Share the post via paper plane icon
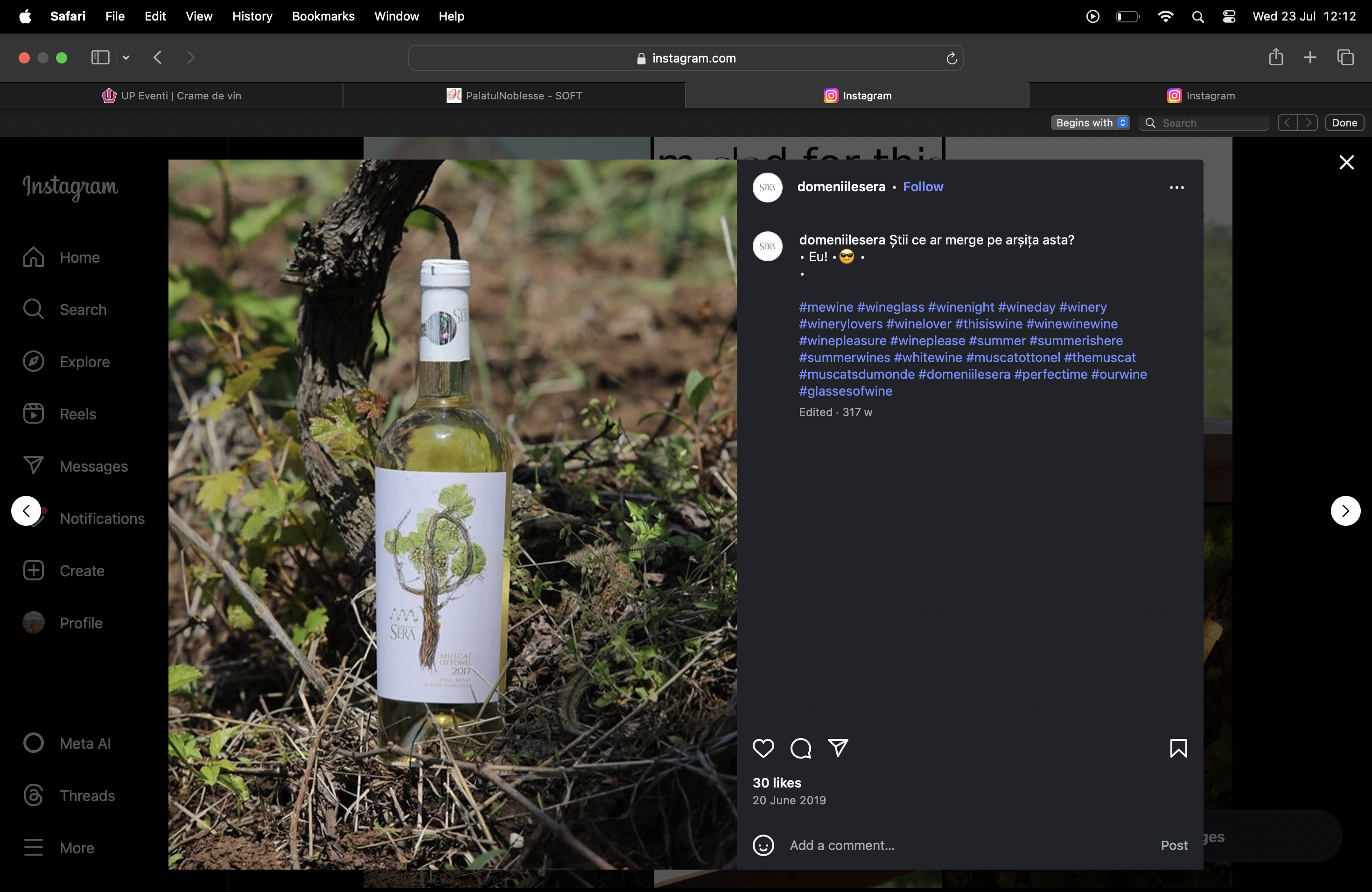 pyautogui.click(x=838, y=747)
